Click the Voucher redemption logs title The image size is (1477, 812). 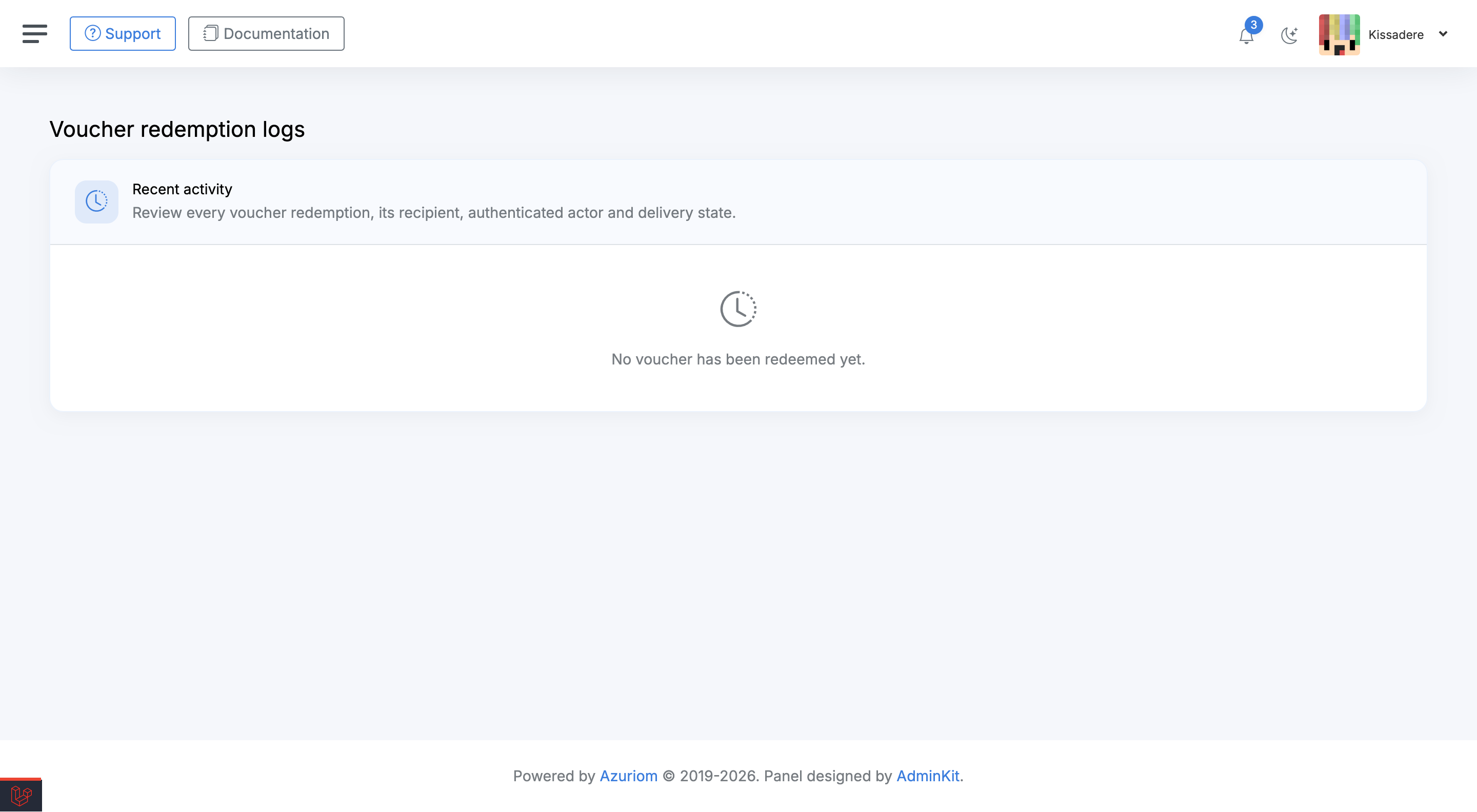[177, 130]
